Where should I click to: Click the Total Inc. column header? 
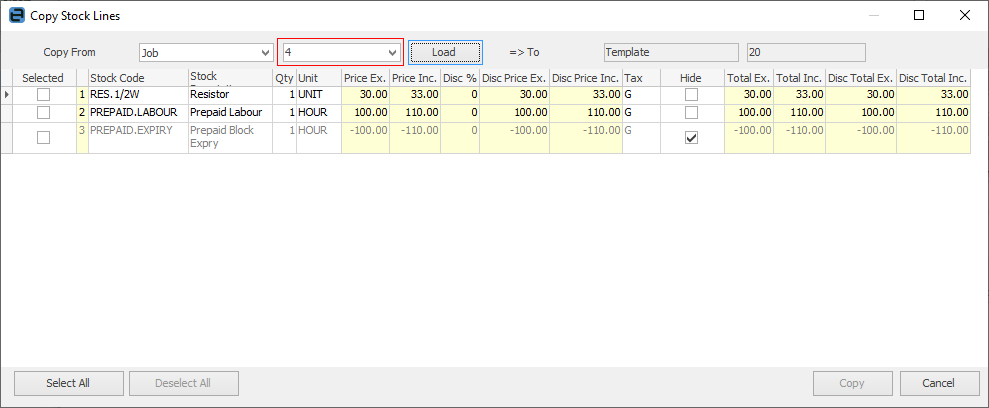tap(799, 78)
